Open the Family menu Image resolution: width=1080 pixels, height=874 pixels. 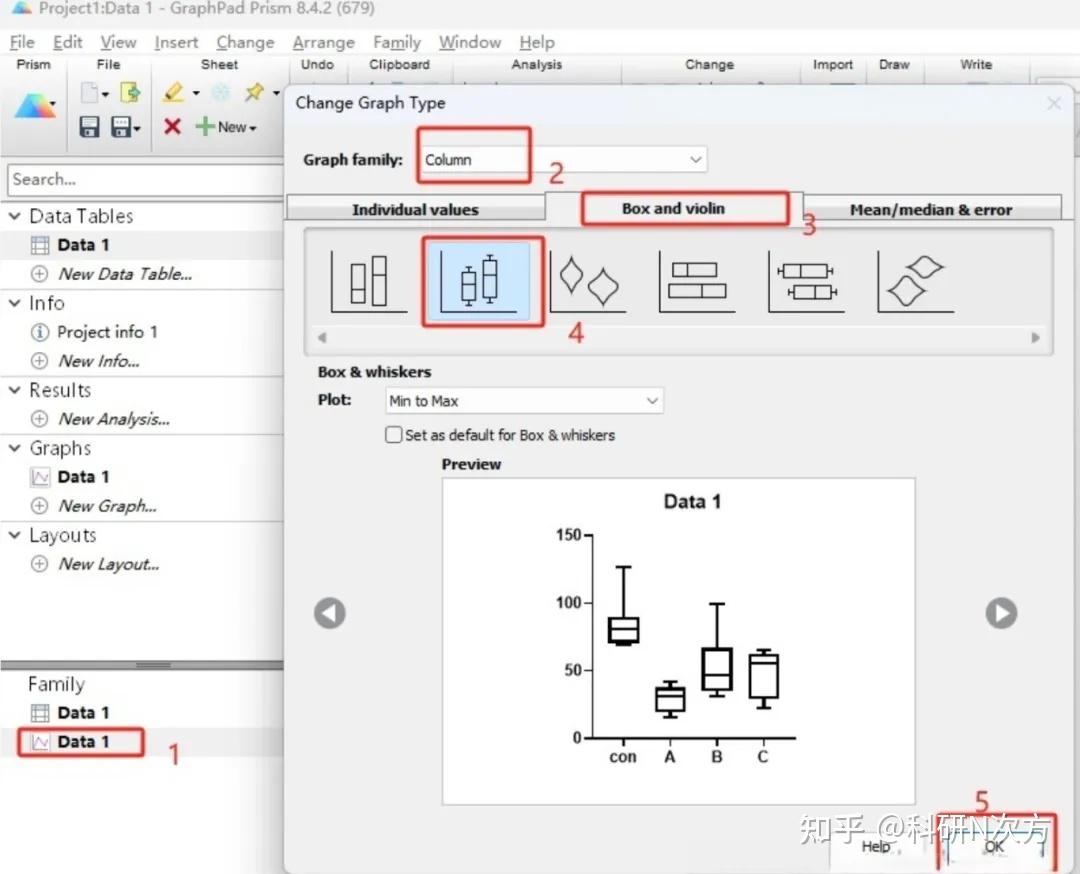click(397, 43)
